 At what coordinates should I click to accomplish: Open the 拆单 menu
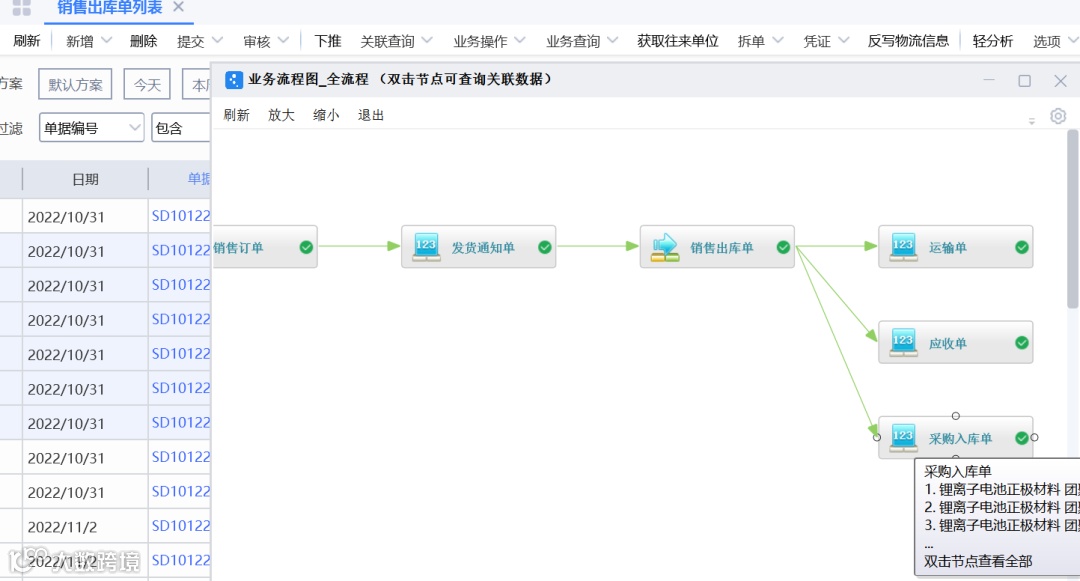[751, 41]
